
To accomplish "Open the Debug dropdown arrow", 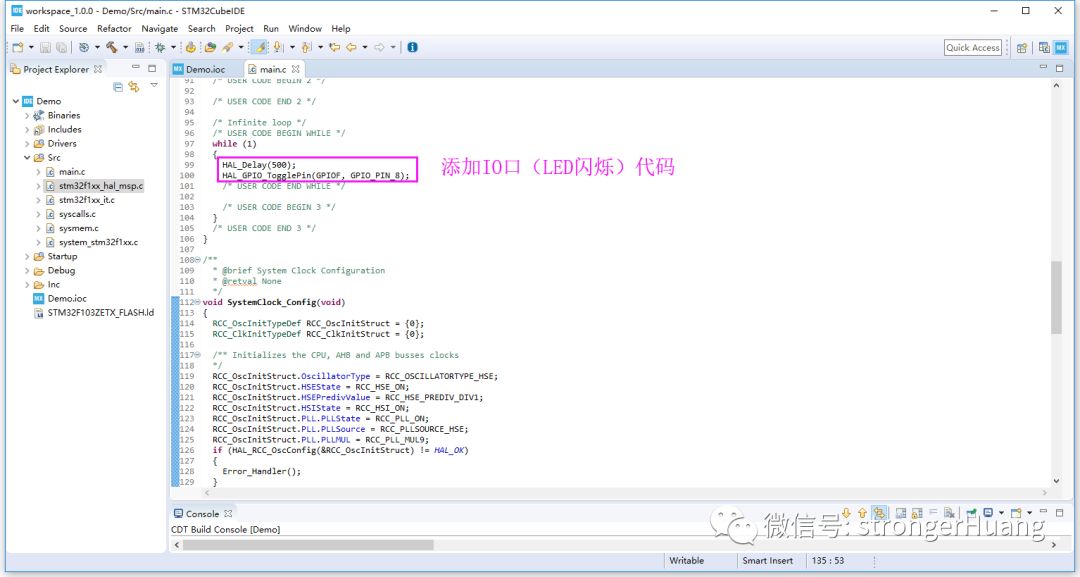I will [174, 48].
